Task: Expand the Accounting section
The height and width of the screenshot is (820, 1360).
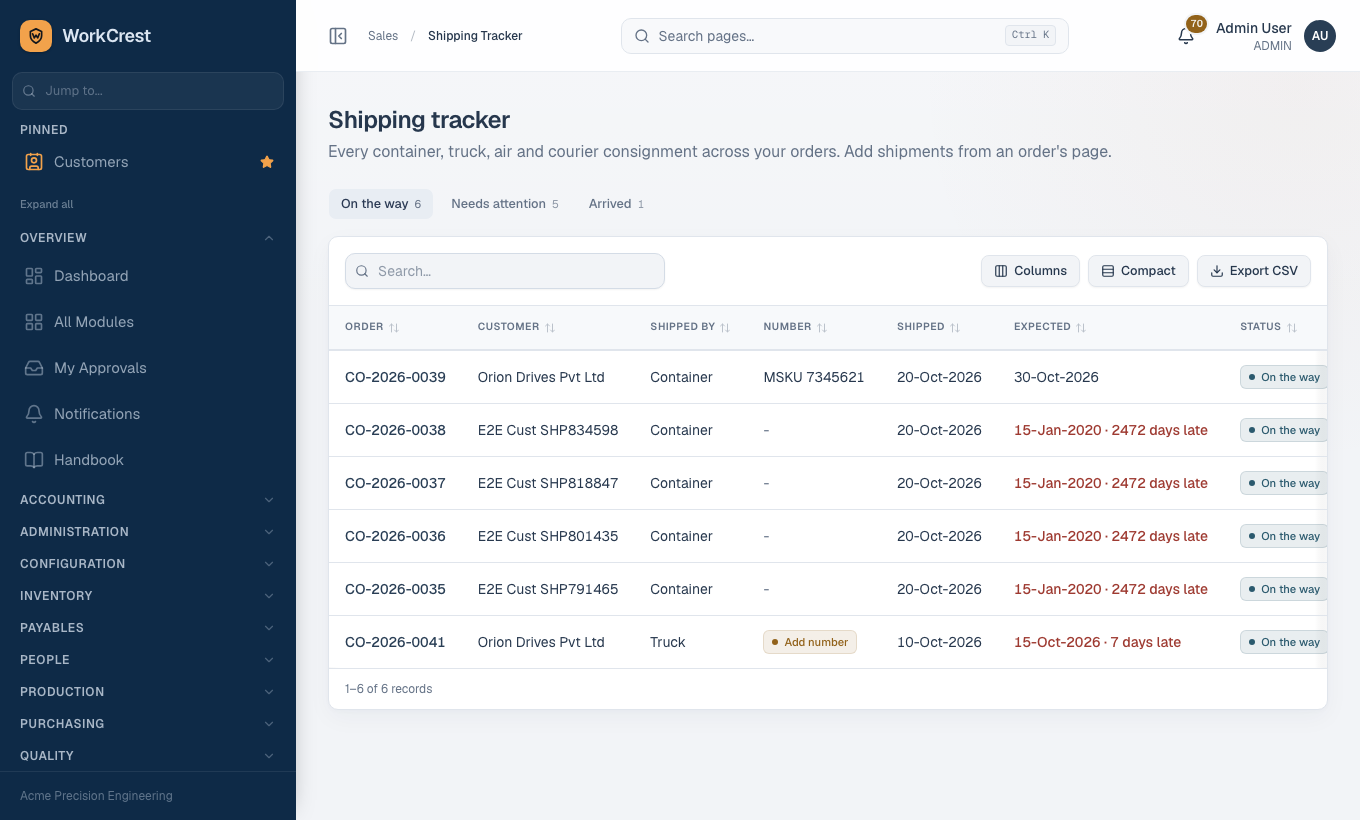Action: coord(148,500)
